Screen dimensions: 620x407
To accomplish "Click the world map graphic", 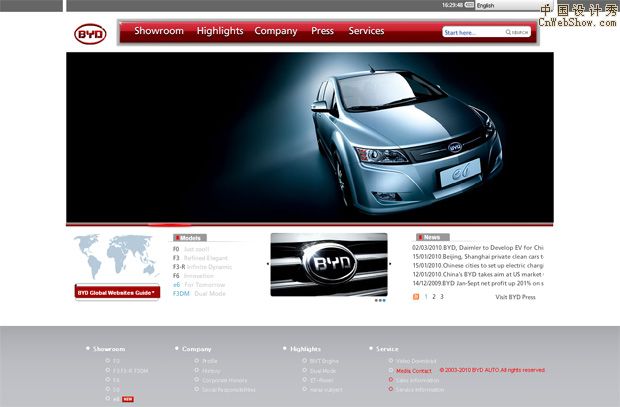I will (116, 256).
